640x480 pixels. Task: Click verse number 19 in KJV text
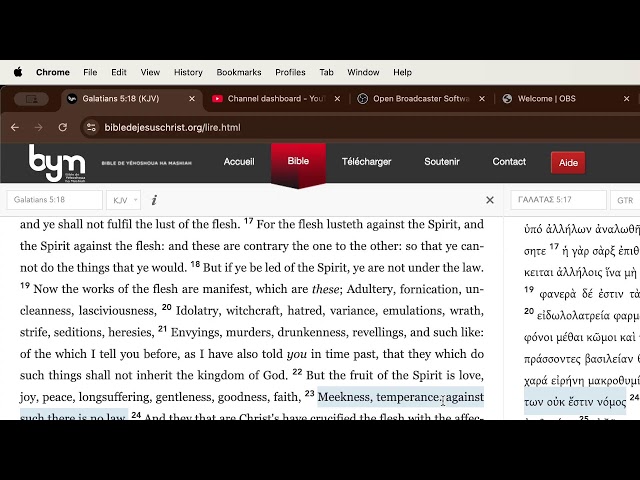25,286
